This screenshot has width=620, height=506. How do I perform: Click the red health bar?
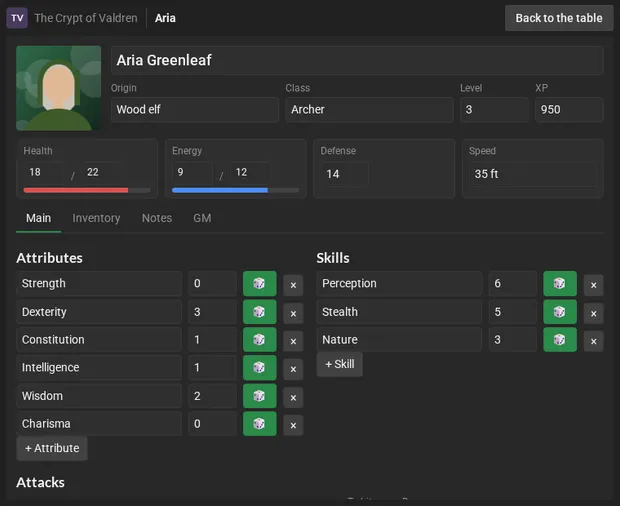87,191
